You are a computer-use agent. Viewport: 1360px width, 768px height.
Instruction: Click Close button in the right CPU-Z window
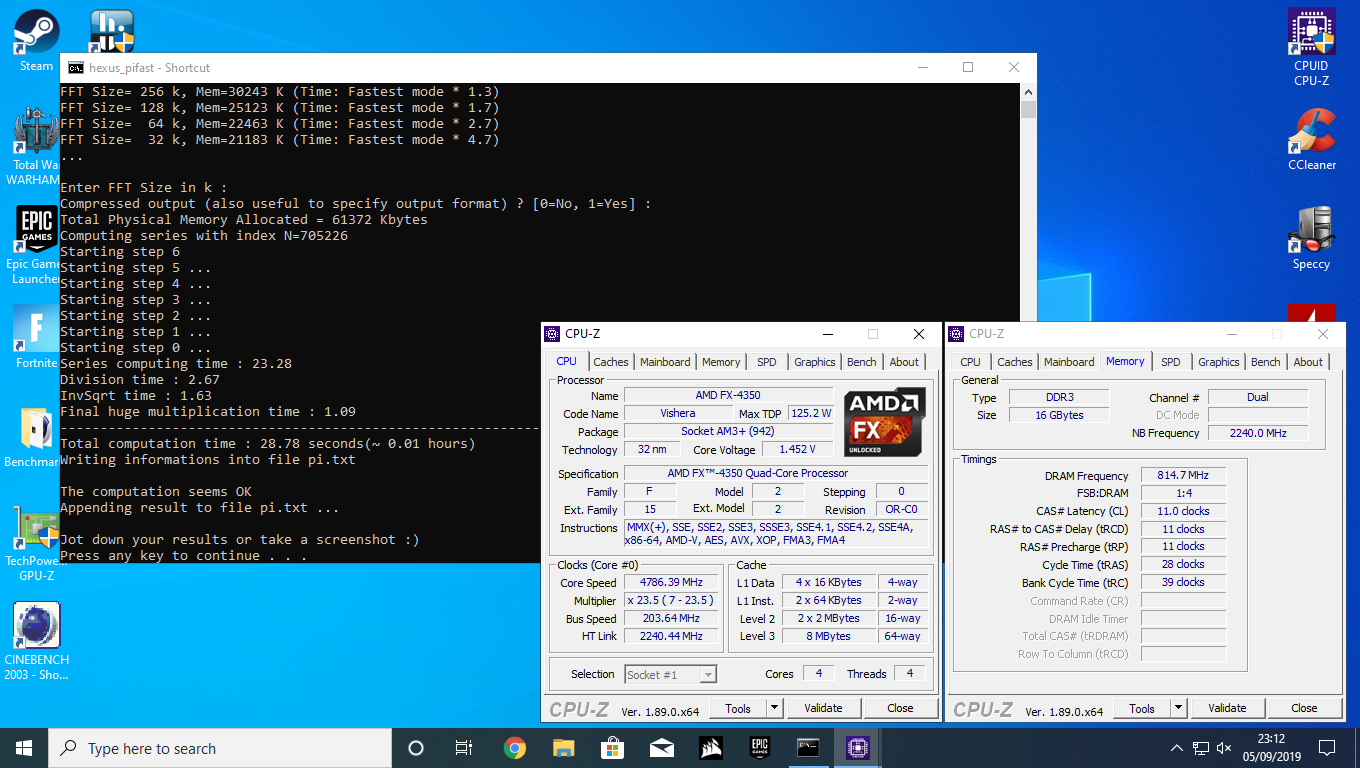tap(1304, 708)
